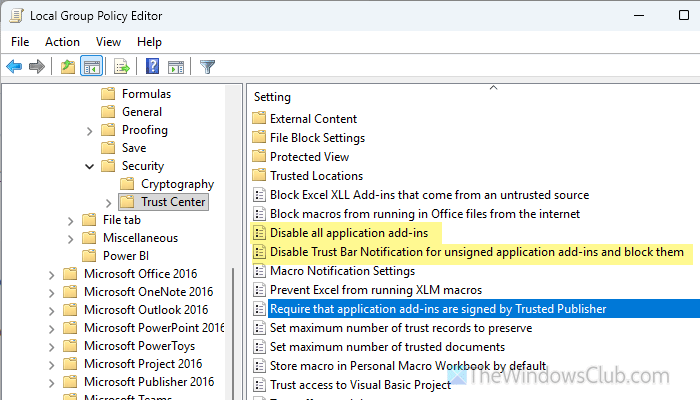Select the Power BI folder in tree
This screenshot has width=700, height=400.
125,256
